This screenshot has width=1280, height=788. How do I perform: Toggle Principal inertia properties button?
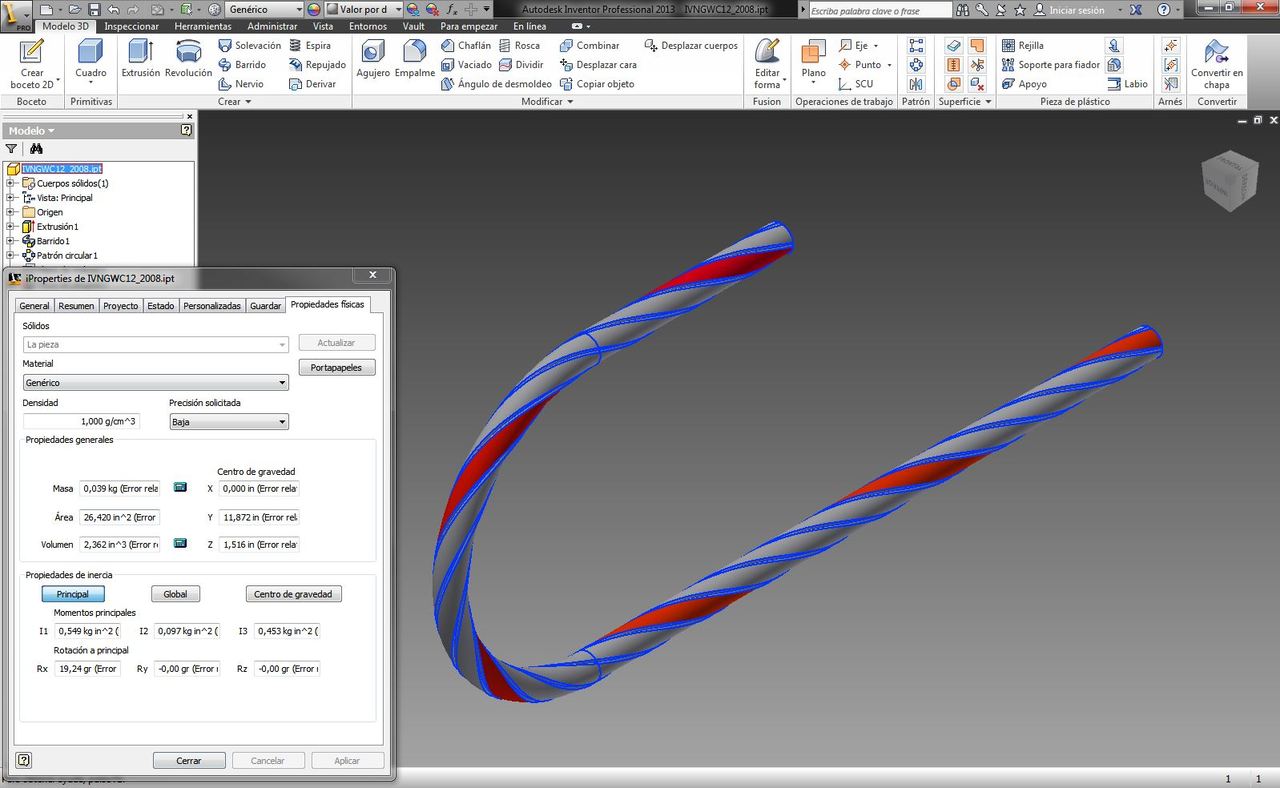click(73, 594)
